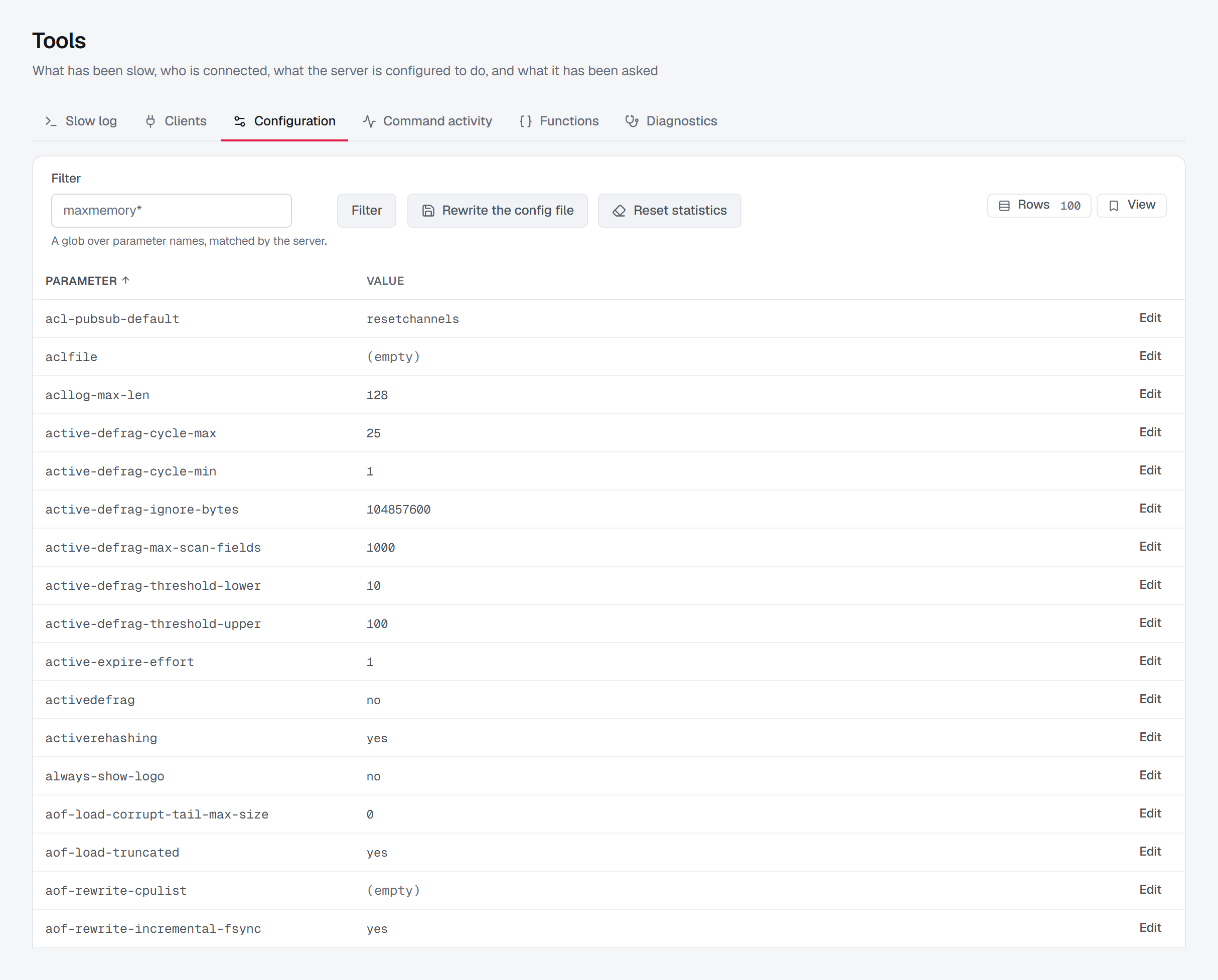Switch to the Clients tab
The image size is (1218, 980).
(x=176, y=121)
